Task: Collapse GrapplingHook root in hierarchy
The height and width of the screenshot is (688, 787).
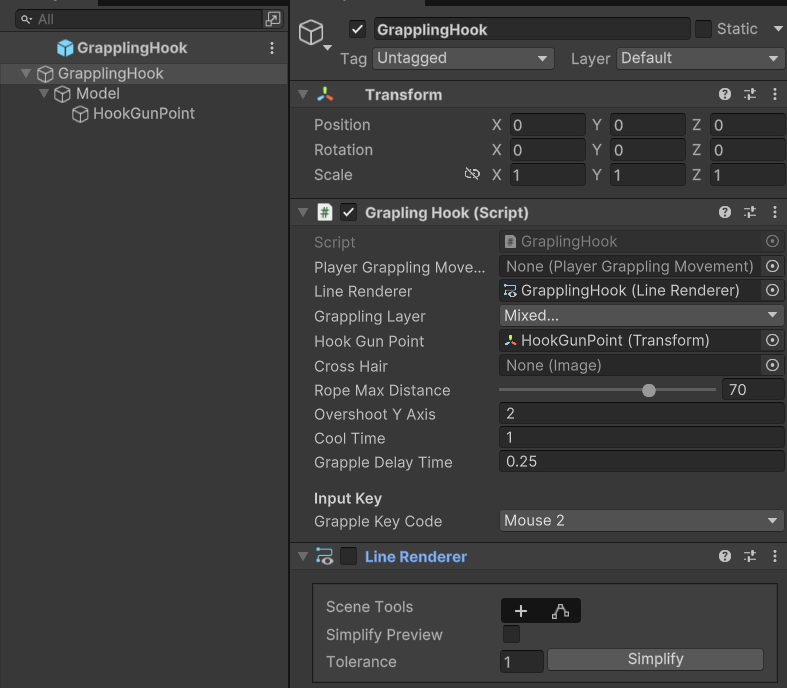Action: [x=26, y=73]
